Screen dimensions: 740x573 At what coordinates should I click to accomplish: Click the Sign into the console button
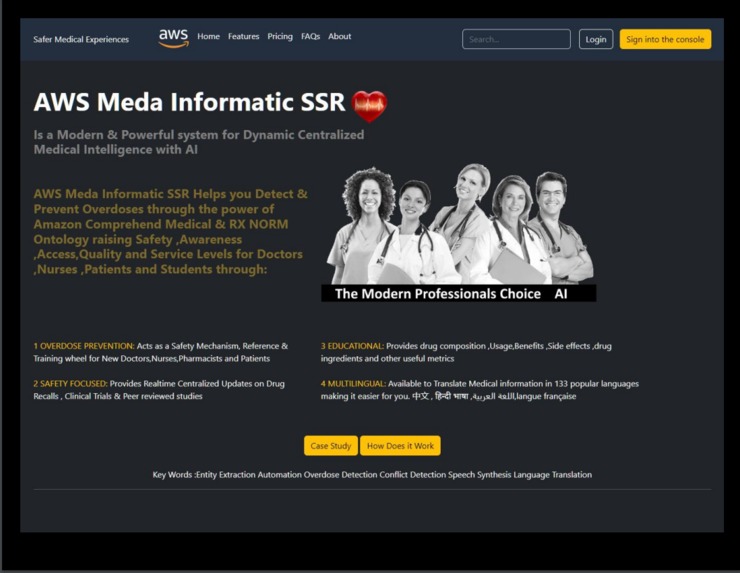(x=665, y=39)
